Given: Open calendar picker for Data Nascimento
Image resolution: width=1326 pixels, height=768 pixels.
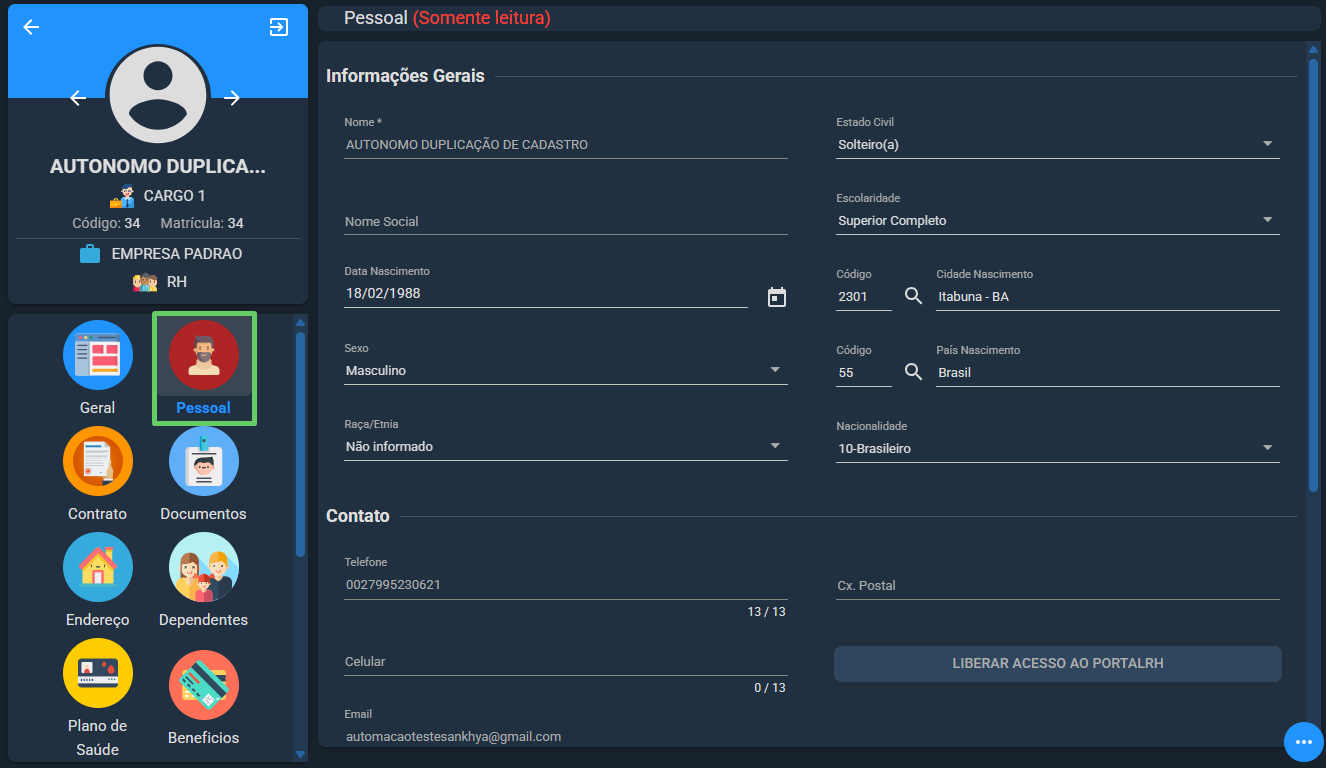Looking at the screenshot, I should [x=777, y=297].
